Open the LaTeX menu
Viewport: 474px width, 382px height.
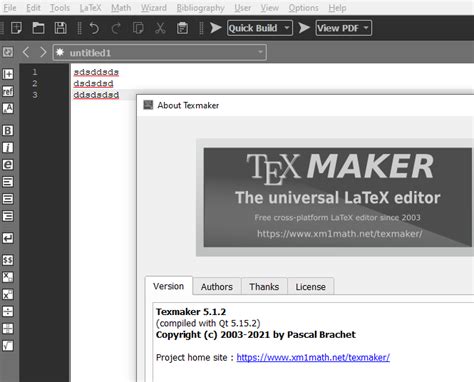point(90,8)
